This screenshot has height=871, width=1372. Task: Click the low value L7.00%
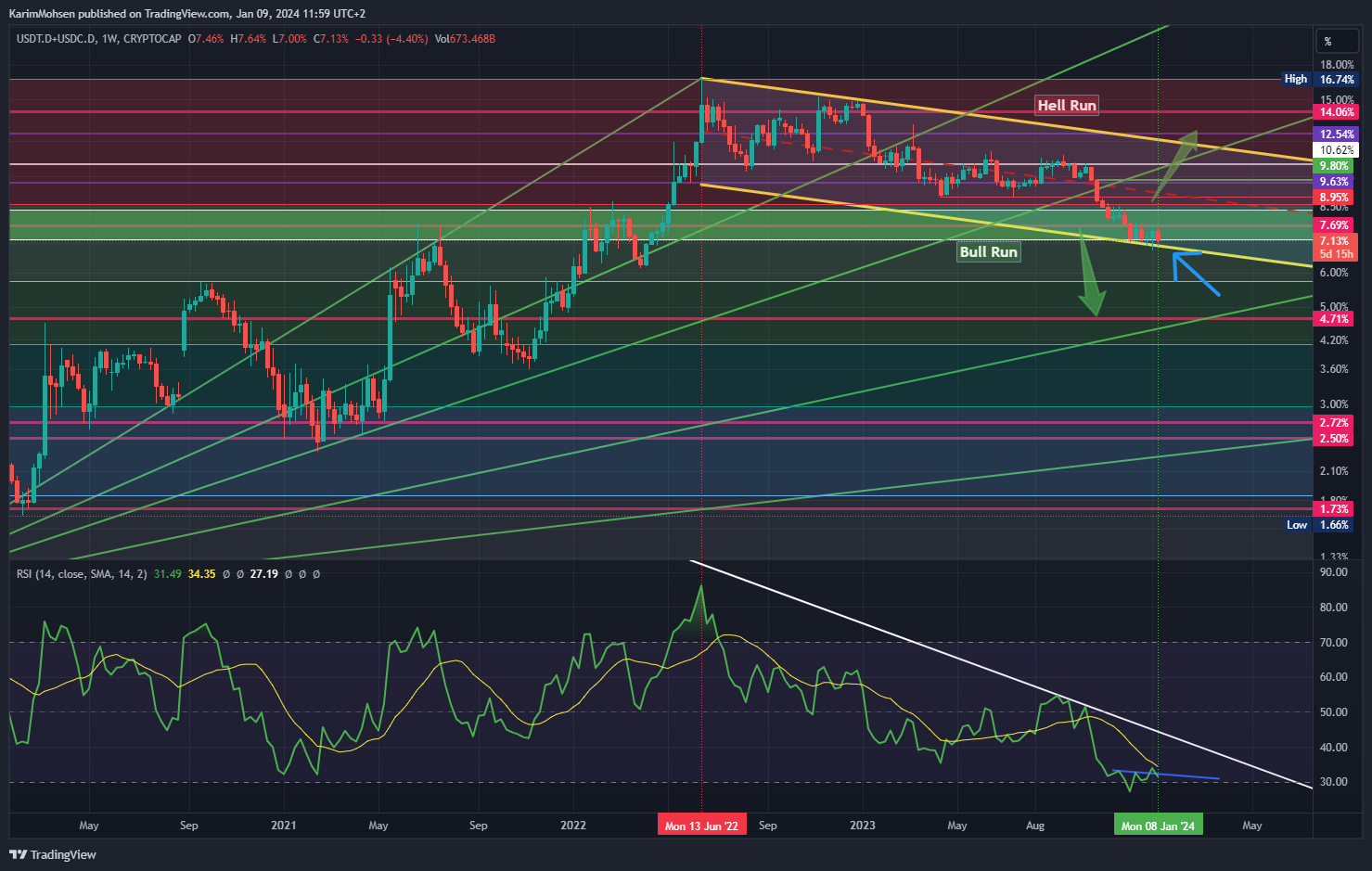(x=289, y=39)
